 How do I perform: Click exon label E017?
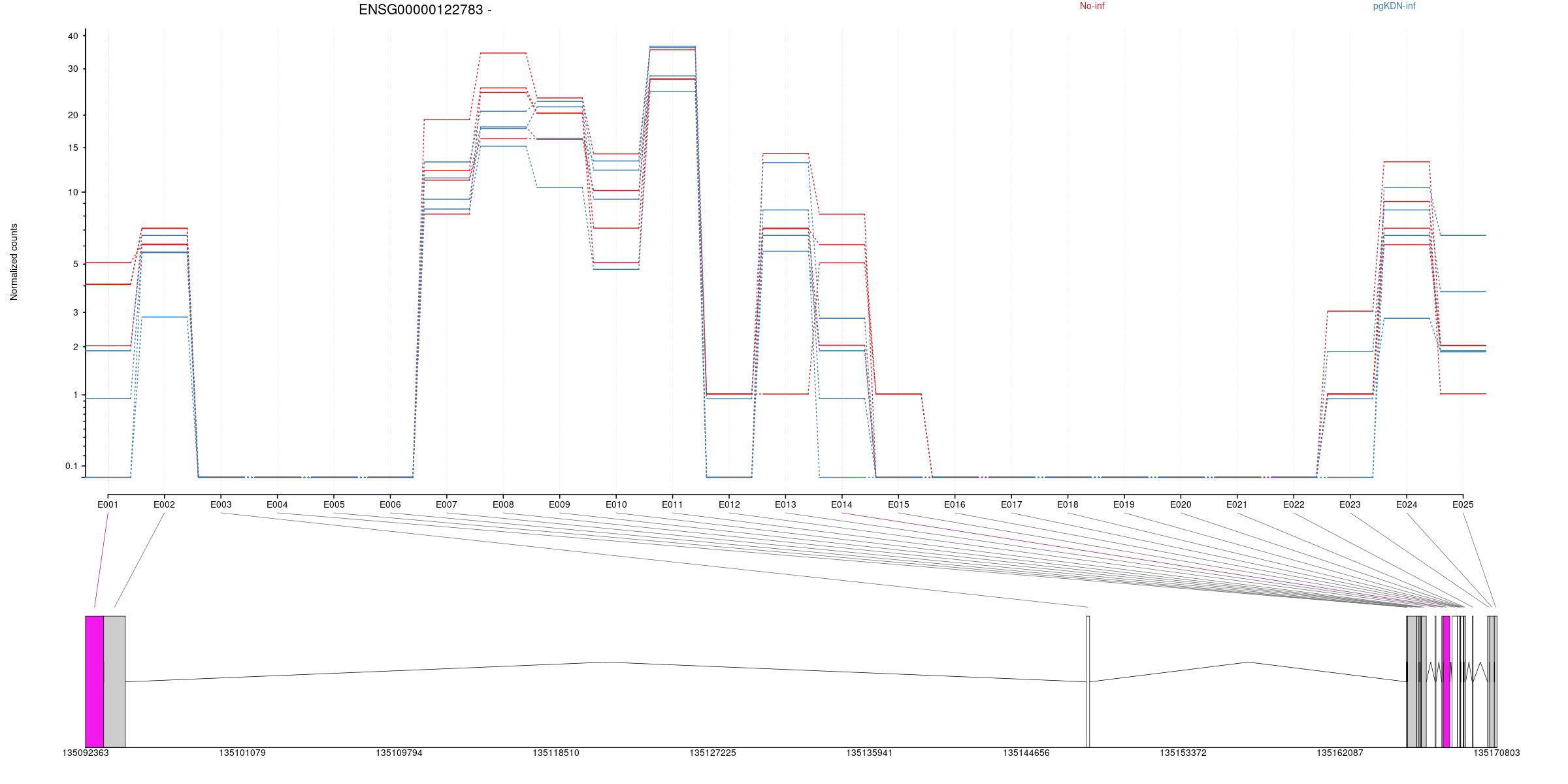coord(1011,504)
